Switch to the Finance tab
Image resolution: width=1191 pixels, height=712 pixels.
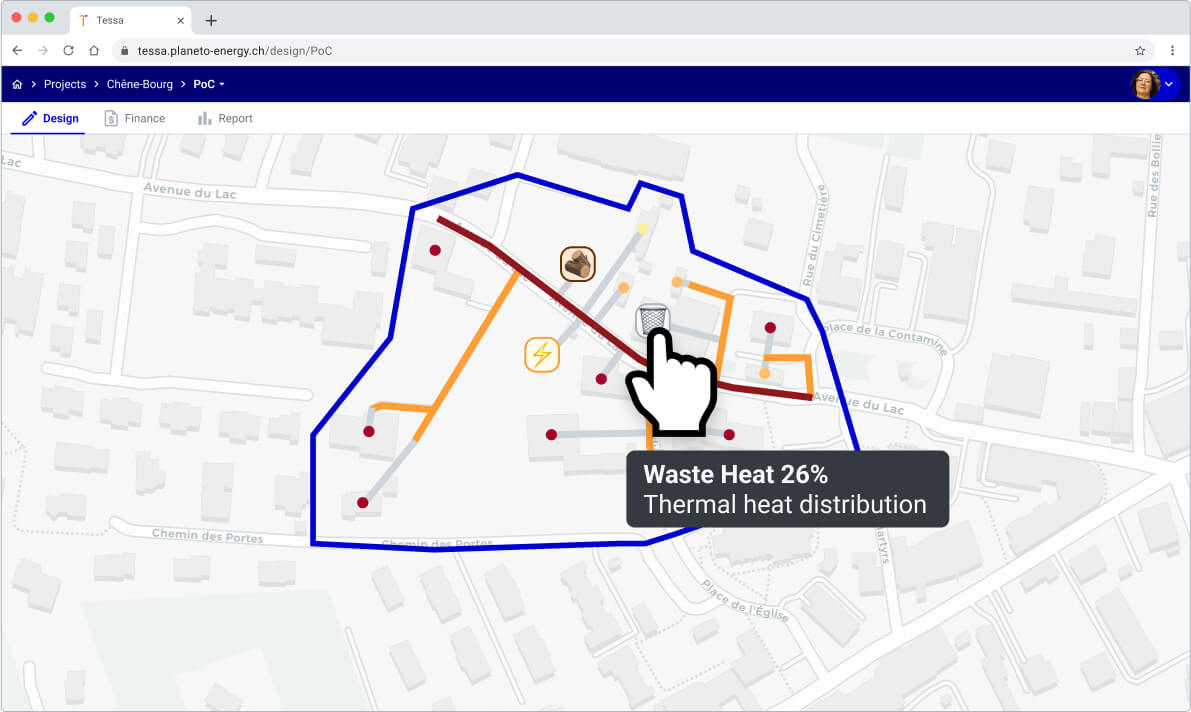135,118
